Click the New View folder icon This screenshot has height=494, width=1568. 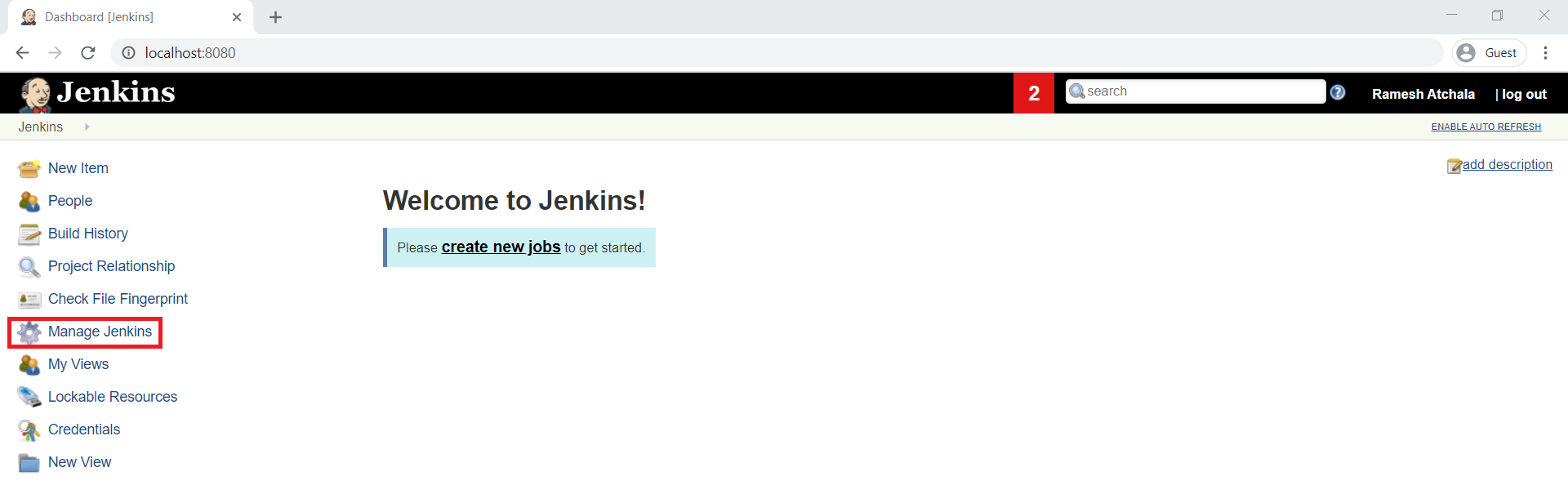pyautogui.click(x=29, y=463)
